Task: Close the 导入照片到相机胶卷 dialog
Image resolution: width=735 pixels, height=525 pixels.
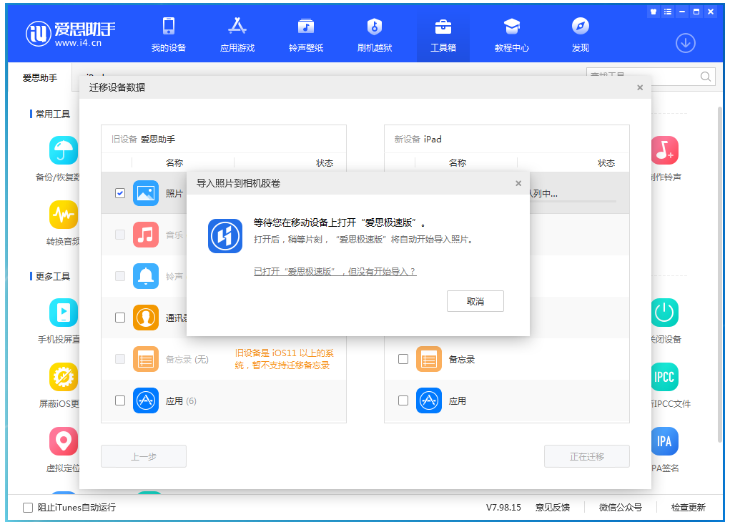Action: (x=518, y=183)
